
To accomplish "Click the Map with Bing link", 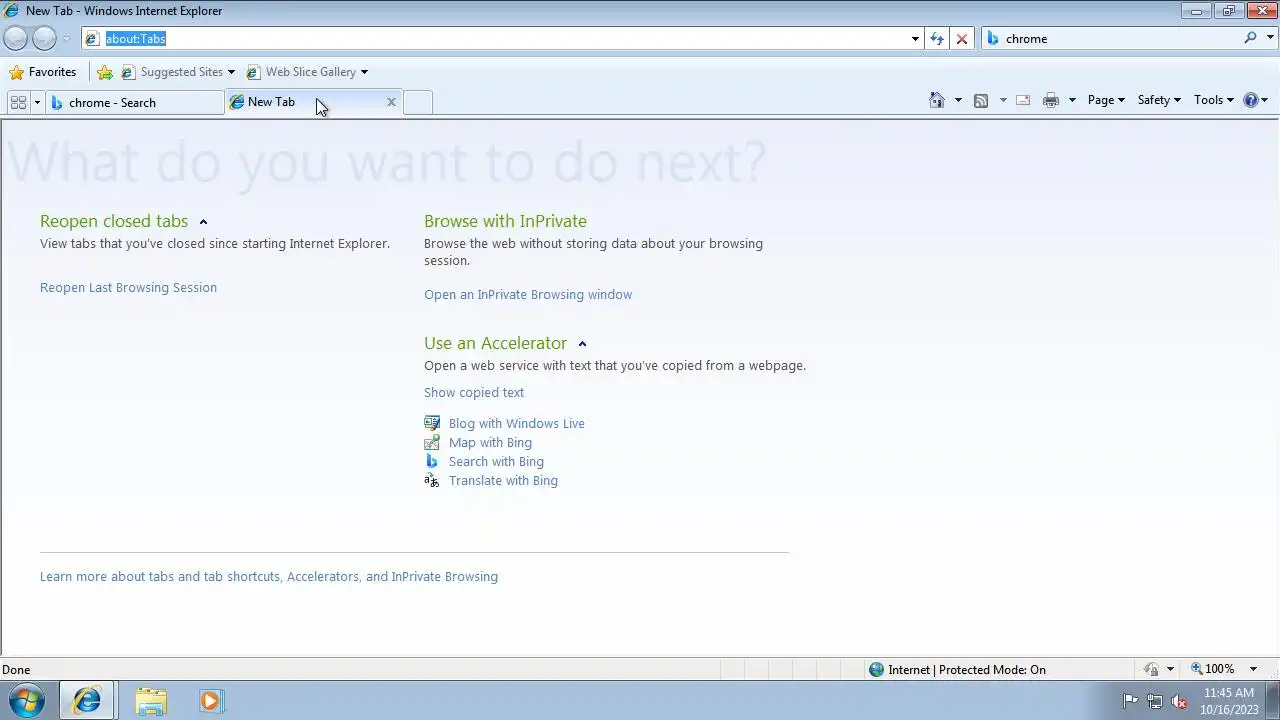I will [490, 442].
